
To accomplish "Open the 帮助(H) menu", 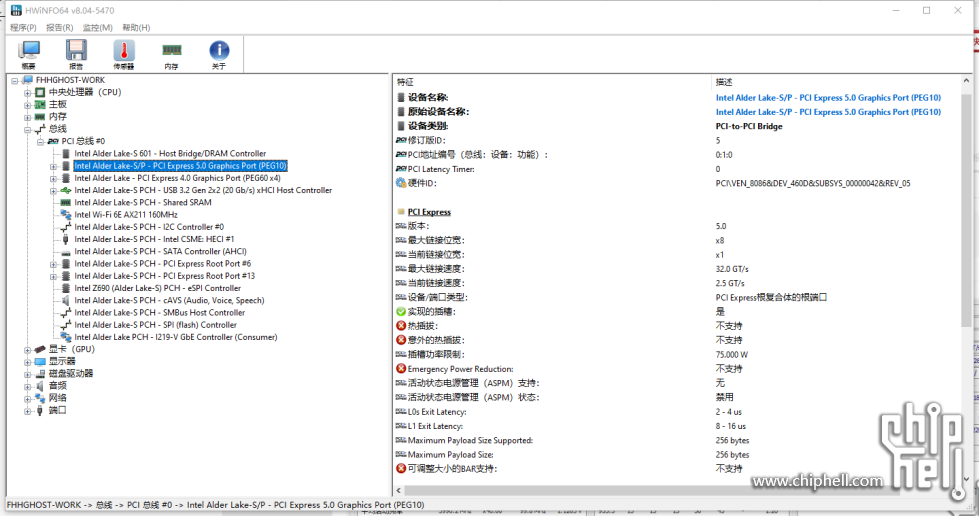I will (136, 27).
